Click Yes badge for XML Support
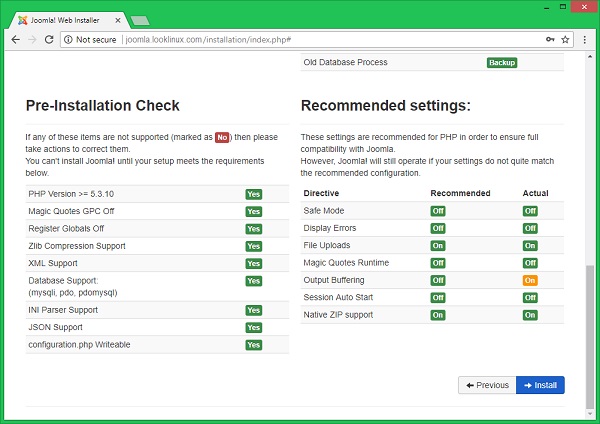The height and width of the screenshot is (424, 600). 254,263
